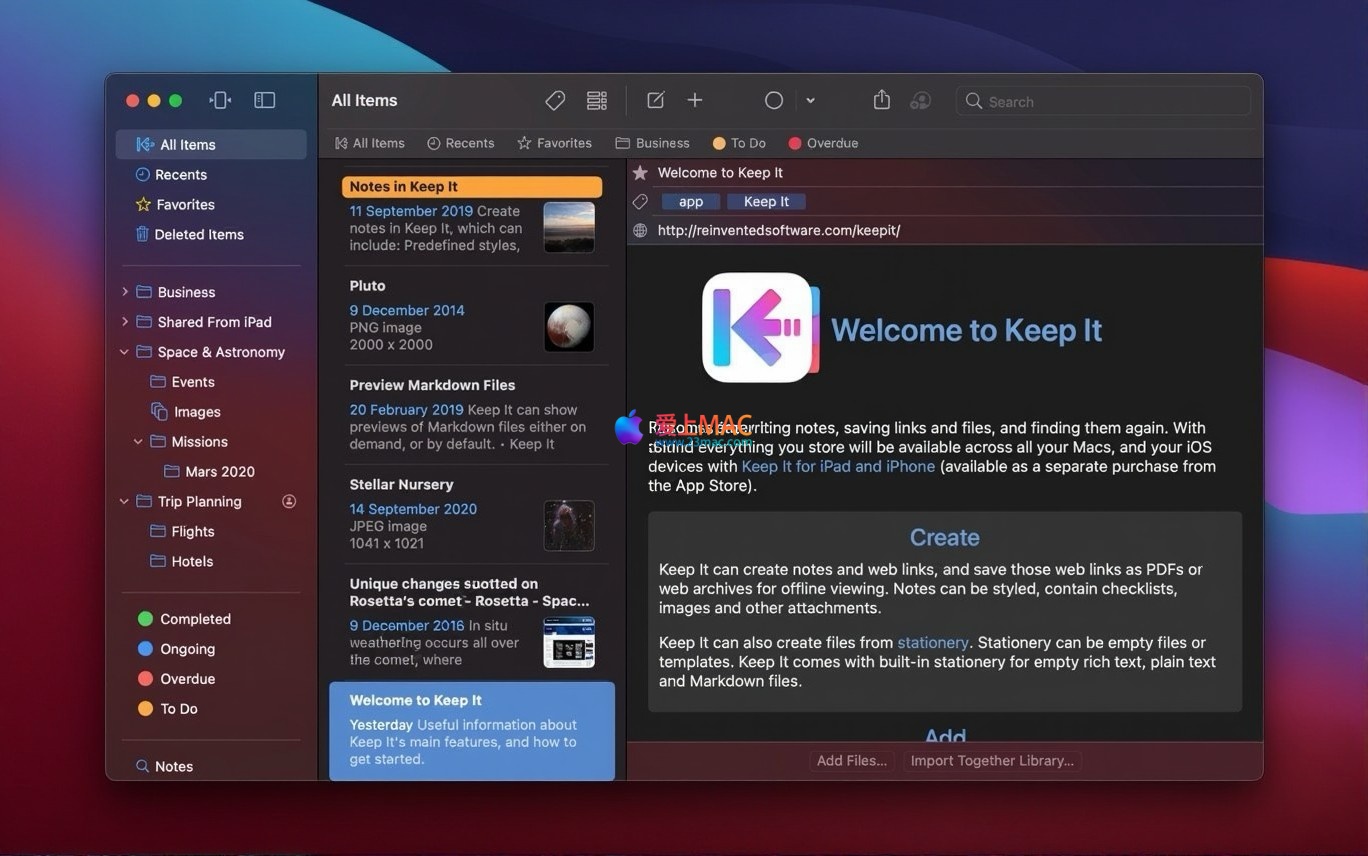
Task: Click the share icon in the toolbar
Action: coord(881,101)
